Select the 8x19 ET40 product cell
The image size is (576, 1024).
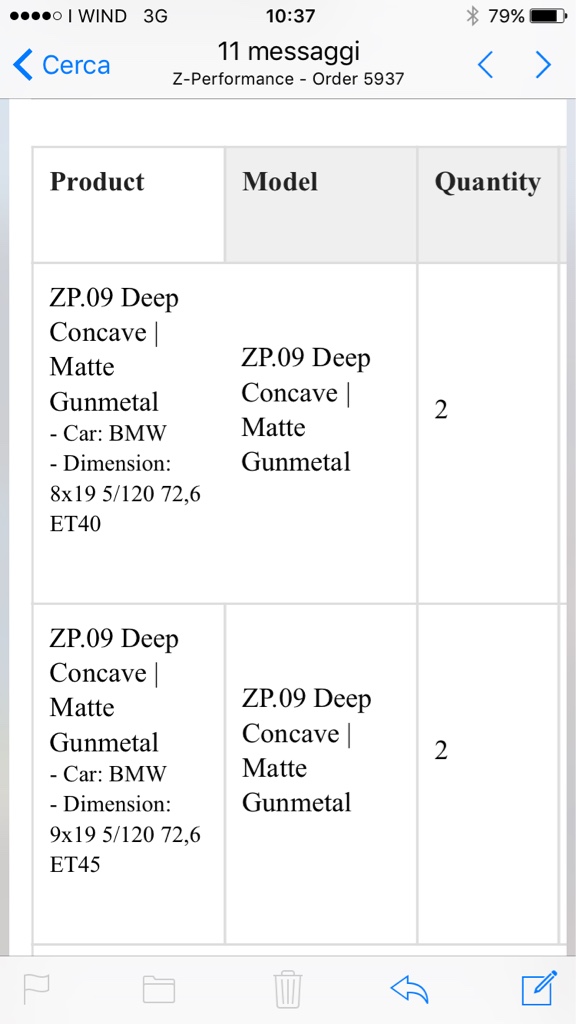129,434
